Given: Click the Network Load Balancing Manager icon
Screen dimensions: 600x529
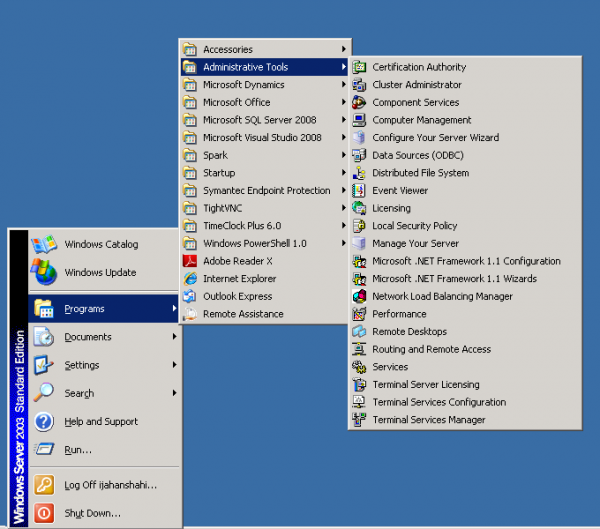Looking at the screenshot, I should (360, 297).
